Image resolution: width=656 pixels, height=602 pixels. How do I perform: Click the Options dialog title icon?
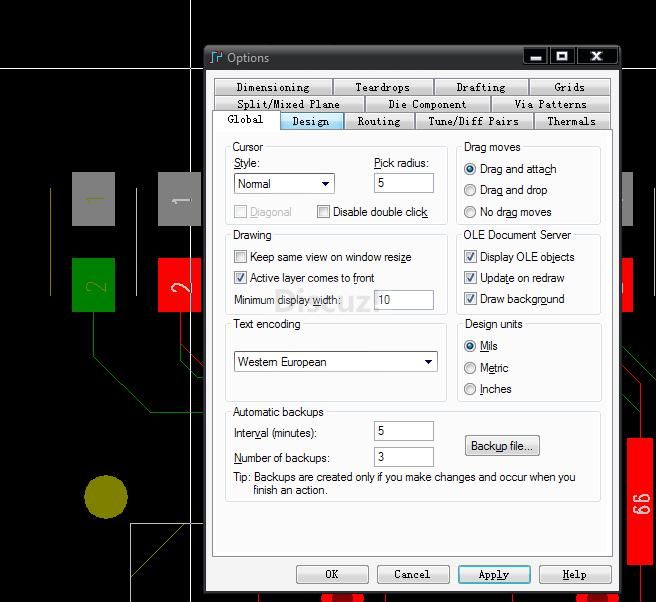pos(216,57)
